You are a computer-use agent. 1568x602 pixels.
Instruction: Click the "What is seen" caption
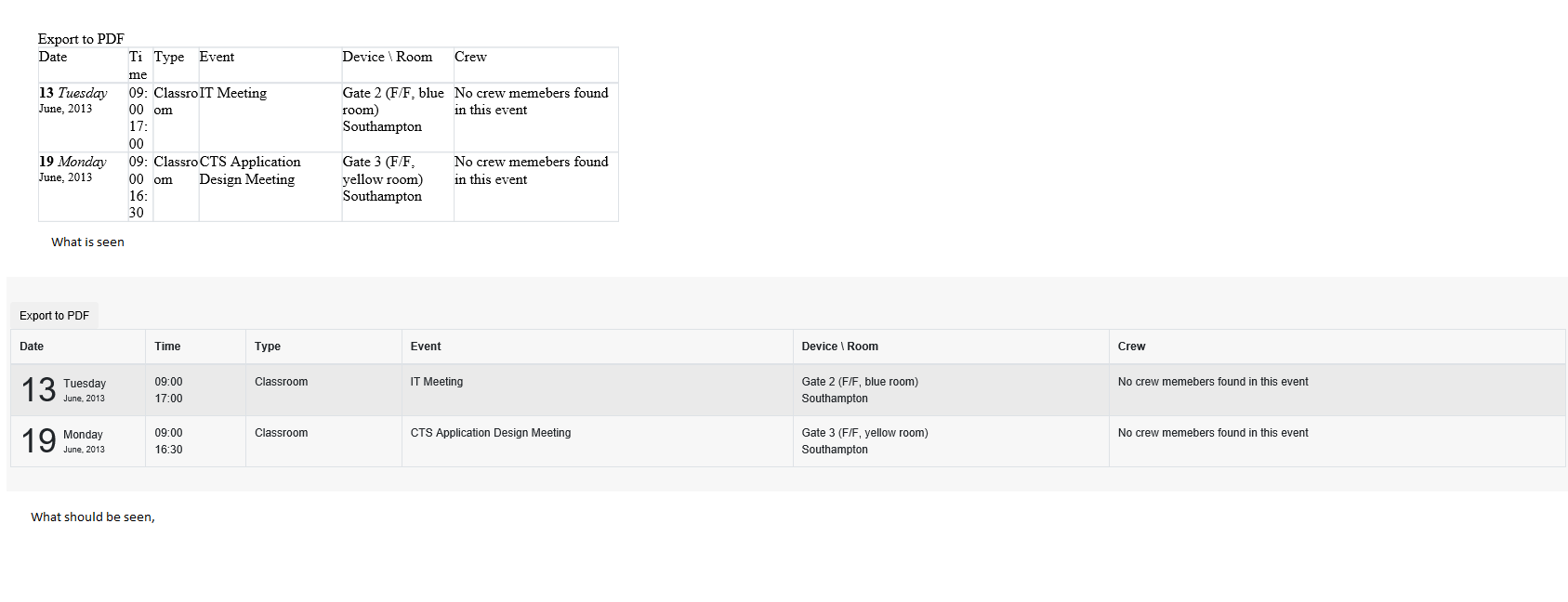(x=87, y=242)
